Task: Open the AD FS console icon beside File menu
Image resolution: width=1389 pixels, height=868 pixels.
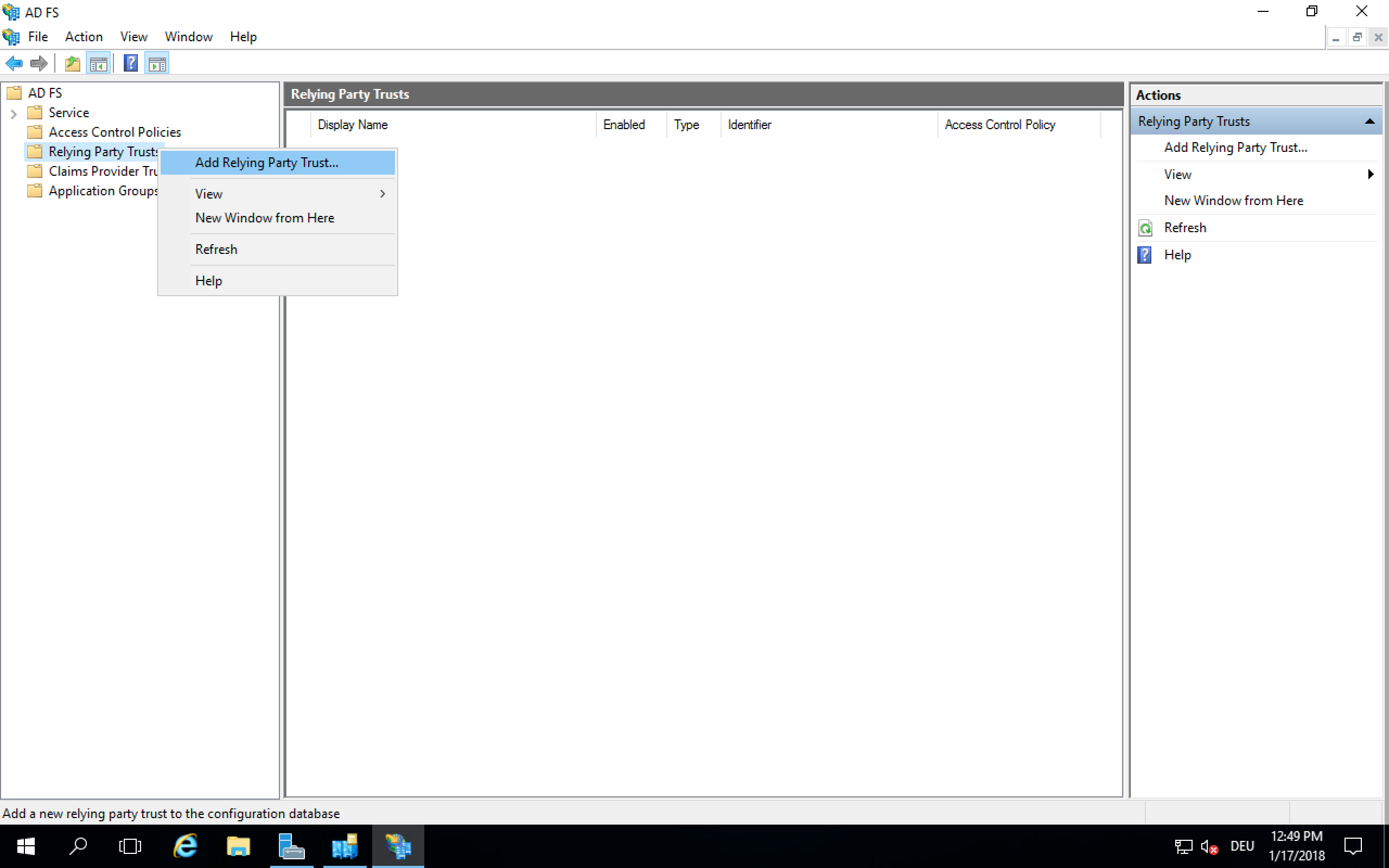Action: (x=11, y=37)
